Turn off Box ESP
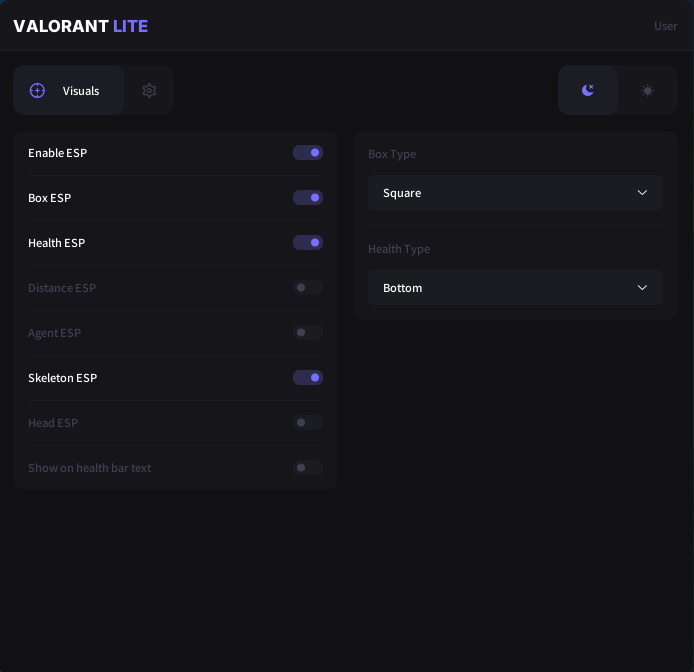Screen dimensions: 694x672 [308, 198]
